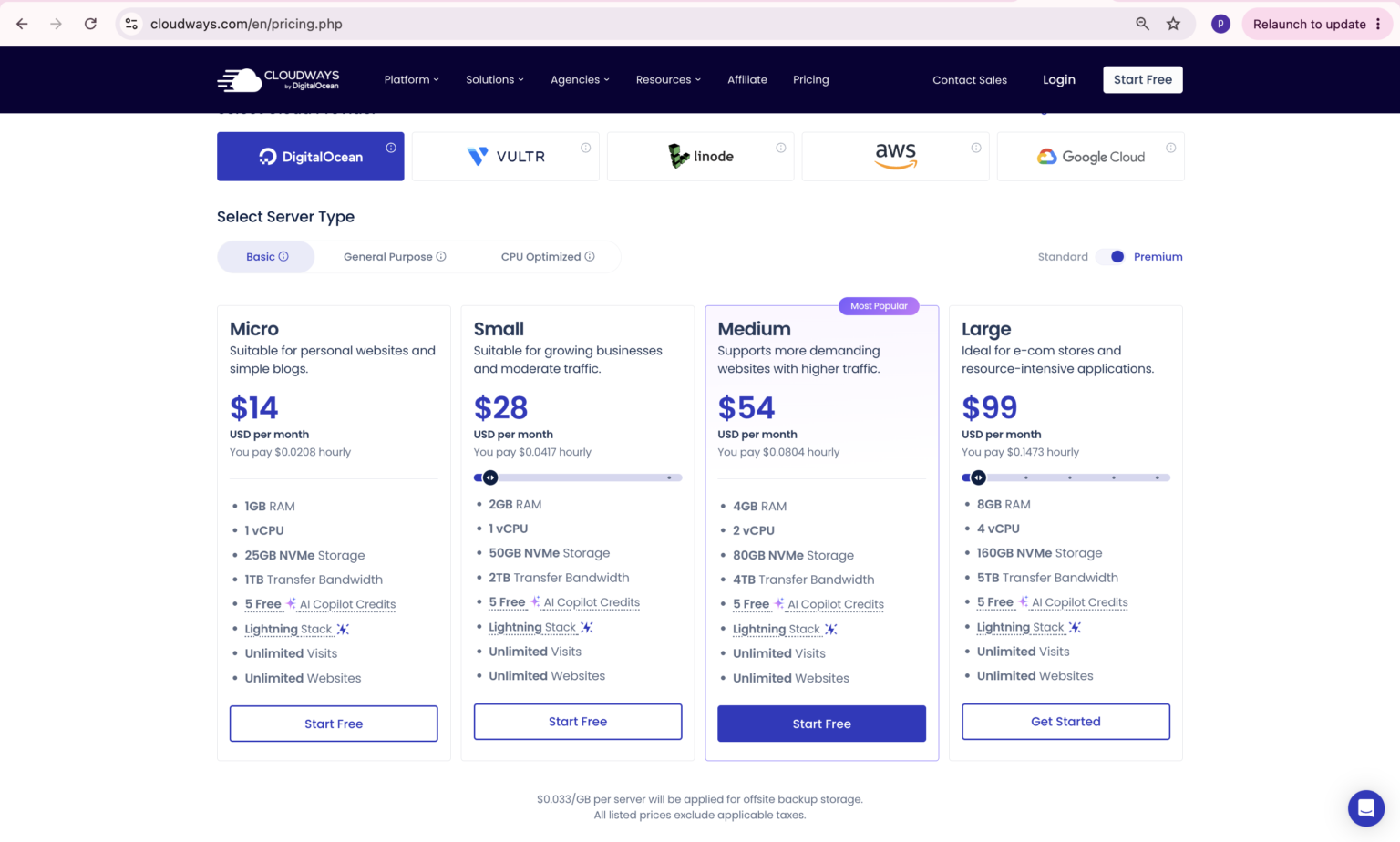Open the Chrome profile avatar
Viewport: 1400px width, 842px height.
pos(1220,24)
